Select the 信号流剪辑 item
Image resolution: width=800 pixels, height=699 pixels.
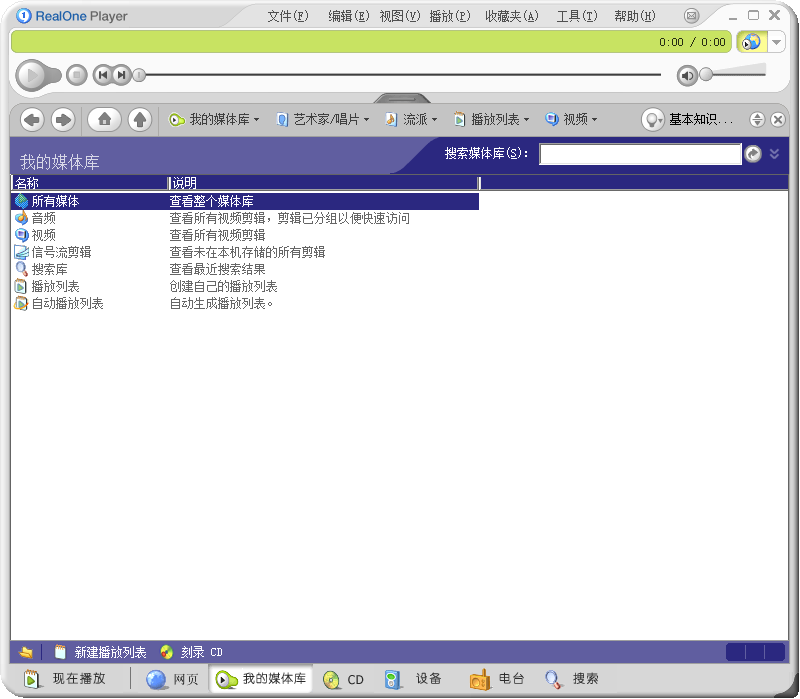[x=54, y=252]
